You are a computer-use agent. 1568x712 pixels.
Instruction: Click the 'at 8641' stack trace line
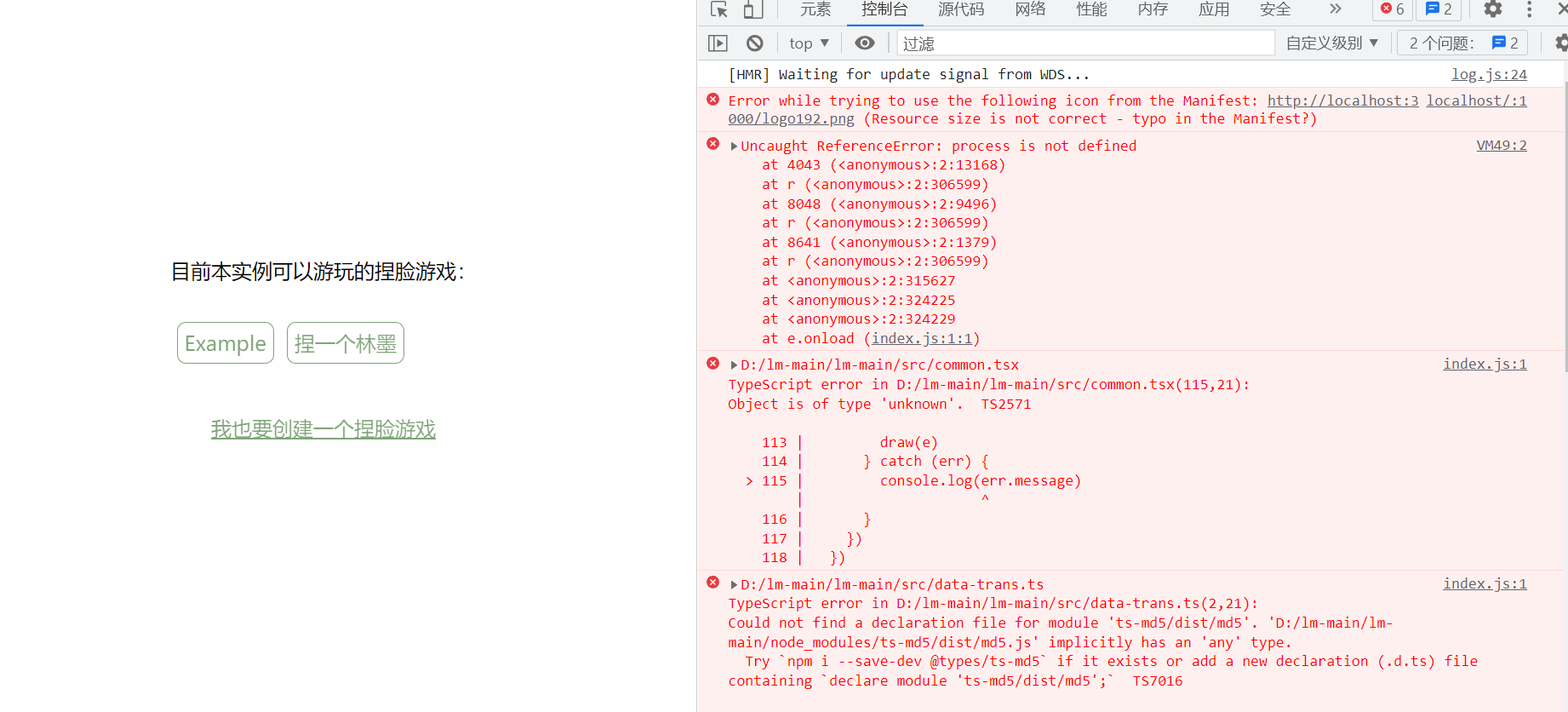879,243
